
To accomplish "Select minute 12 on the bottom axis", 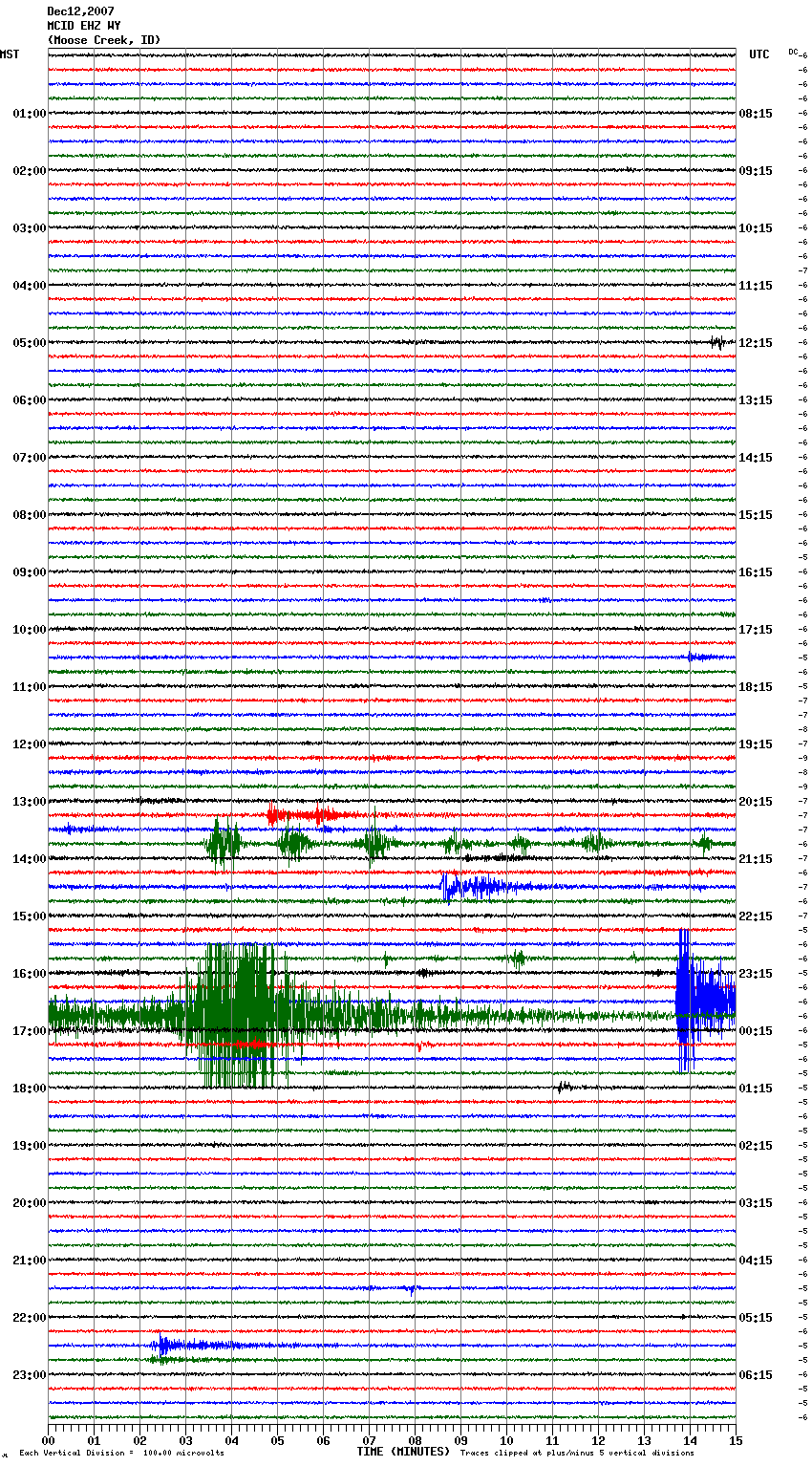I will pos(599,1440).
